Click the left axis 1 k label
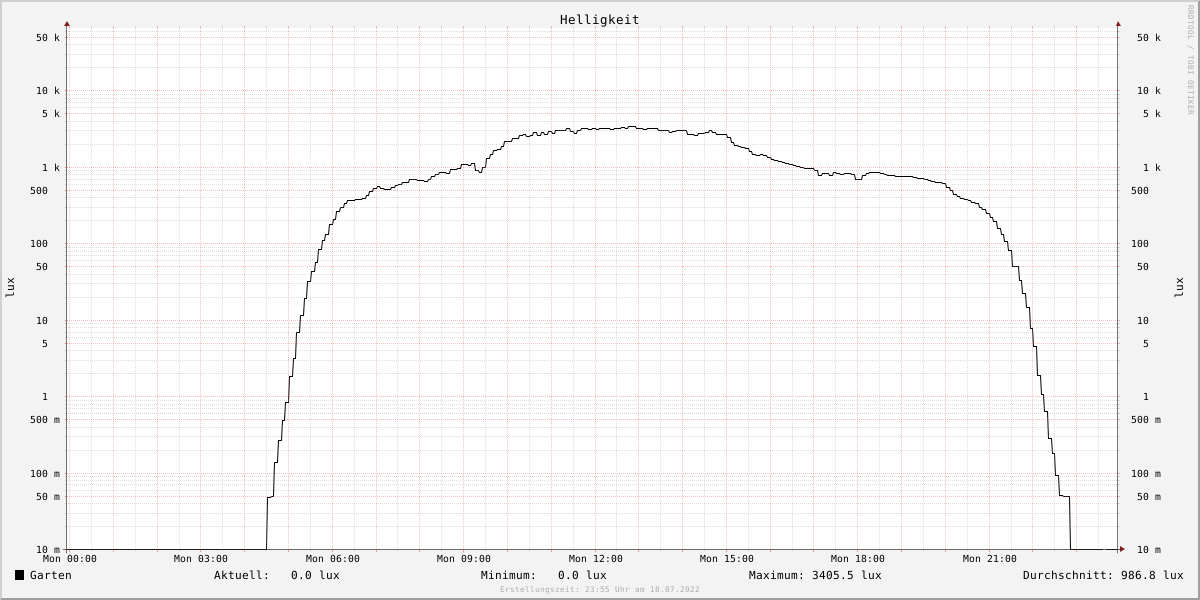Screen dimensions: 1200x600 point(51,168)
